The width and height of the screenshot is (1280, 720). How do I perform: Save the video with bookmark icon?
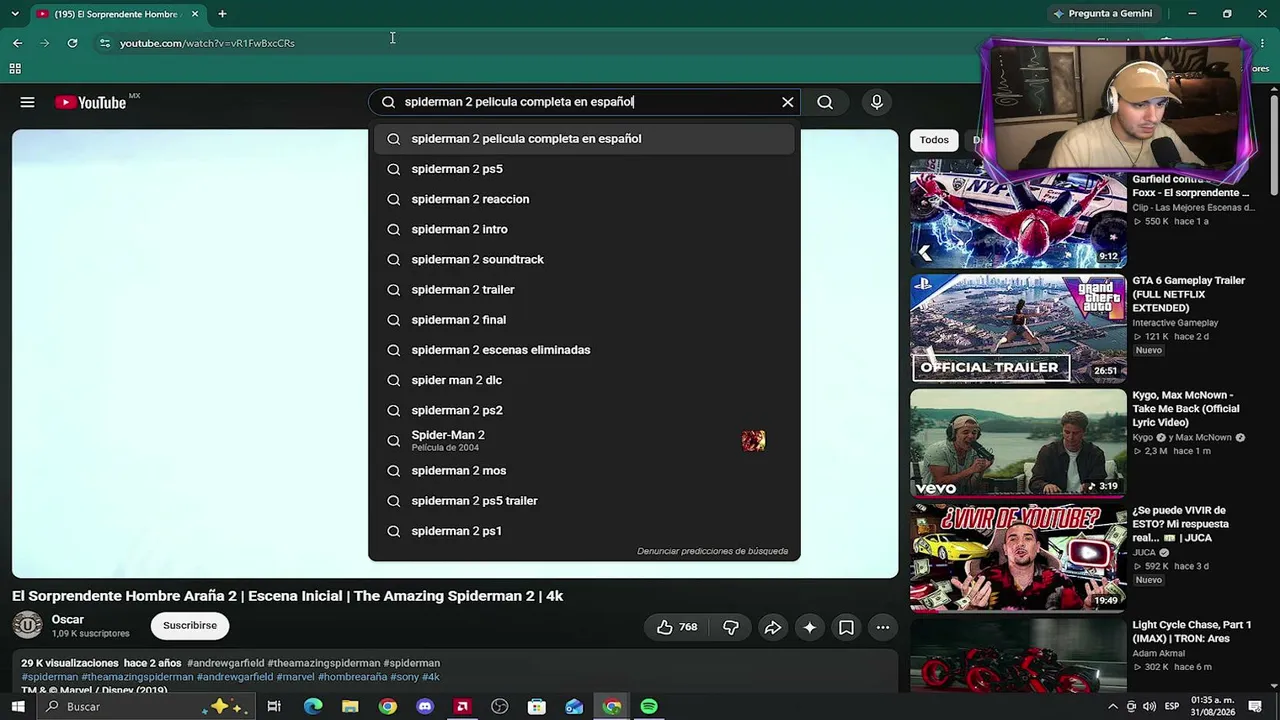click(846, 627)
